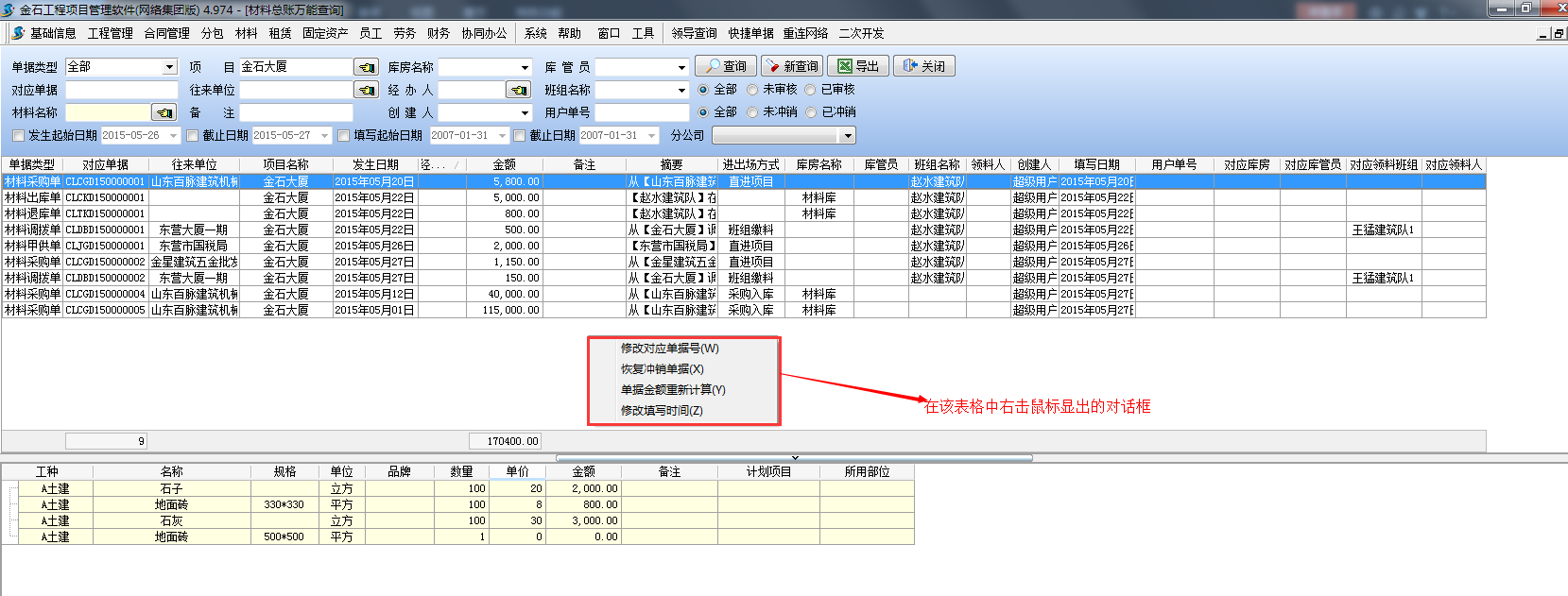
Task: Enable the 填写起始日期 checkbox
Action: click(344, 136)
